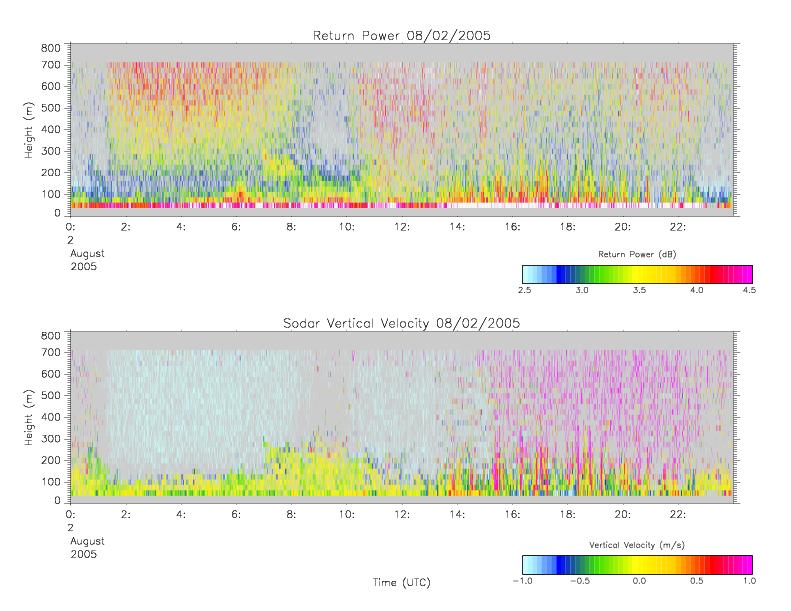791x611 pixels.
Task: Click the -0.5 tick on Vertical Velocity colorbar
Action: (x=580, y=581)
